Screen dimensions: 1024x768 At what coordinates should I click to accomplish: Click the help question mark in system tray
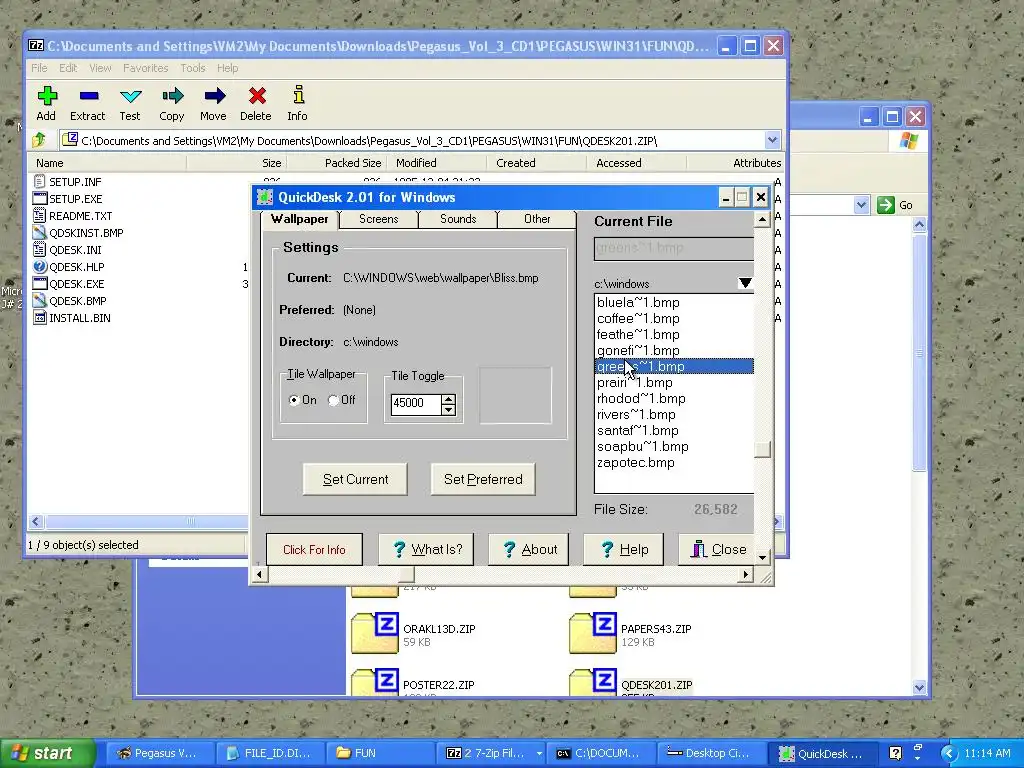click(895, 753)
